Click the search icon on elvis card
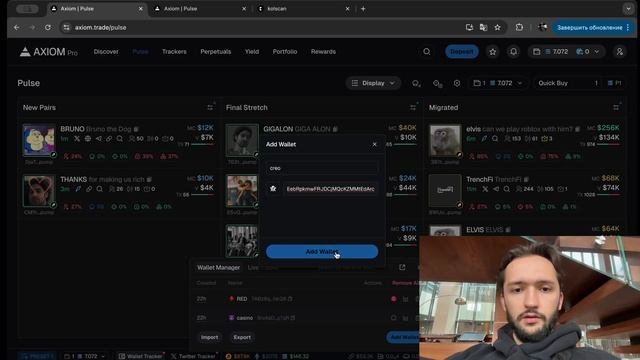Screen dimensions: 640x360 (x=495, y=139)
